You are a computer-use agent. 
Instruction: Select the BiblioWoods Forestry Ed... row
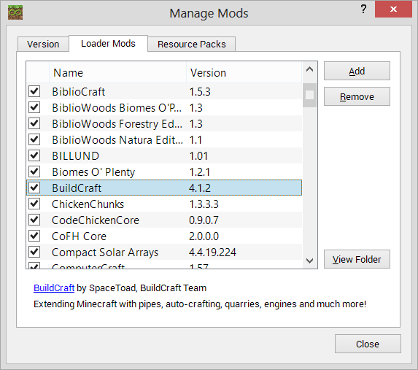(164, 124)
